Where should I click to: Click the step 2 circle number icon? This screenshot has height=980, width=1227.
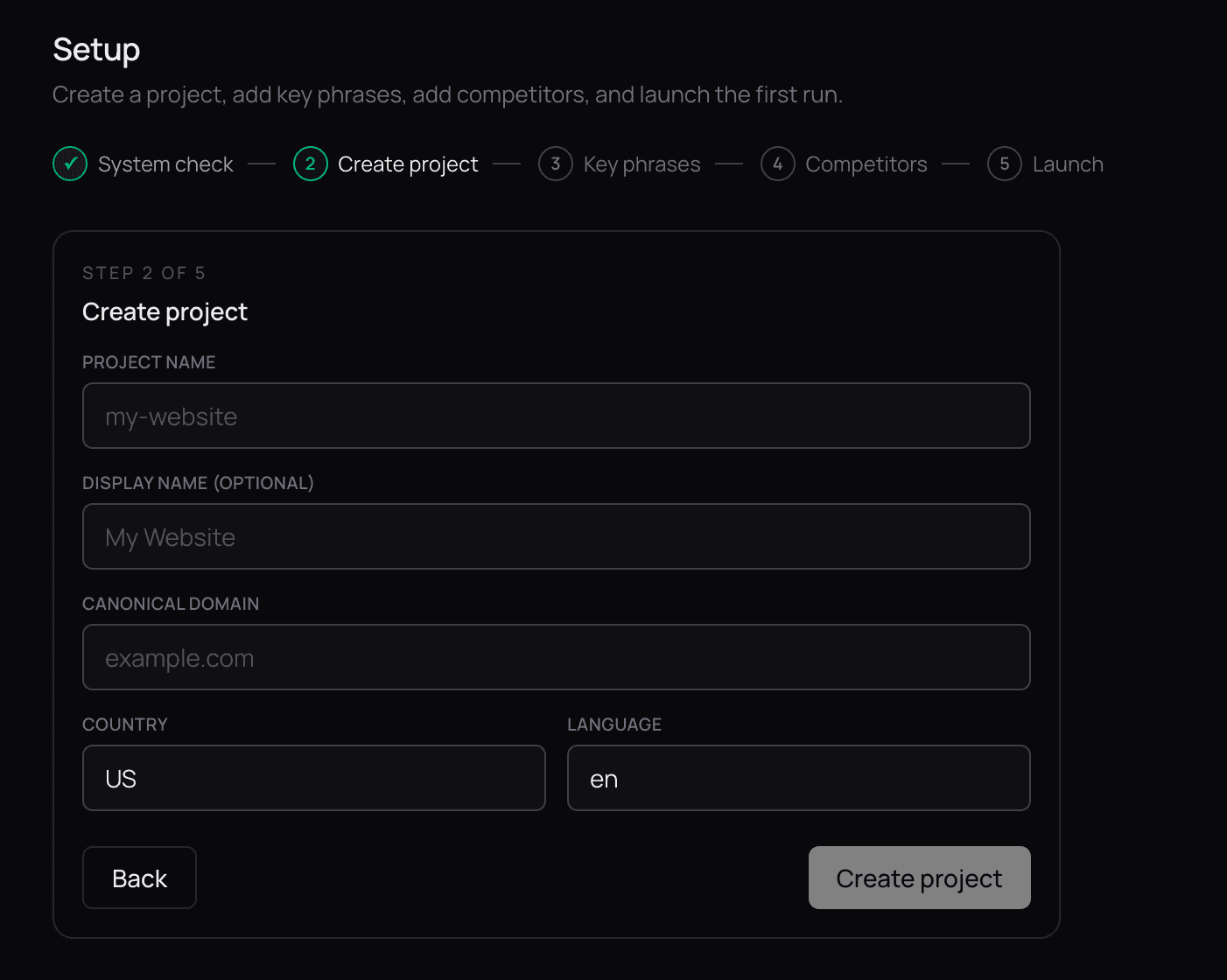point(310,164)
